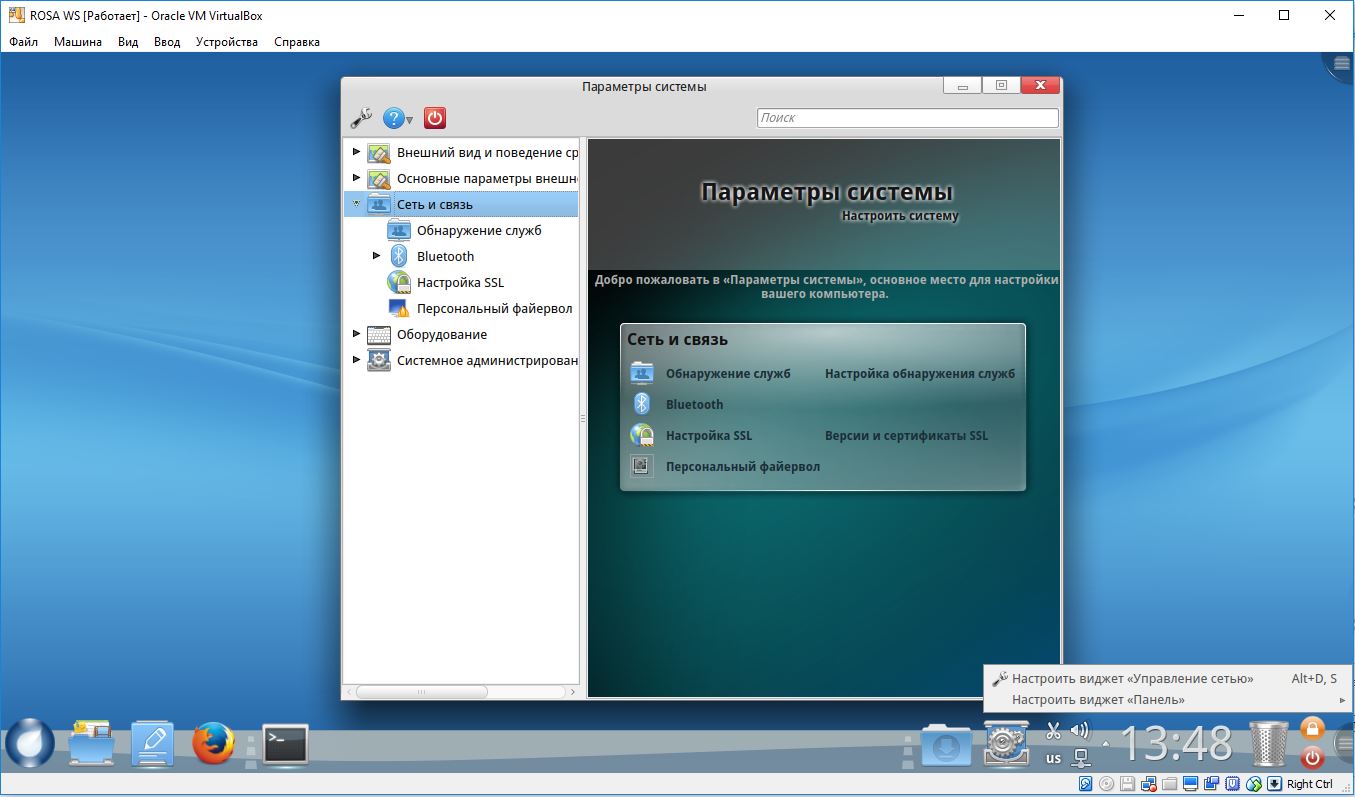Collapse the Сеть и связь tree branch arrow
Screen dimensions: 1355x797
[x=357, y=204]
